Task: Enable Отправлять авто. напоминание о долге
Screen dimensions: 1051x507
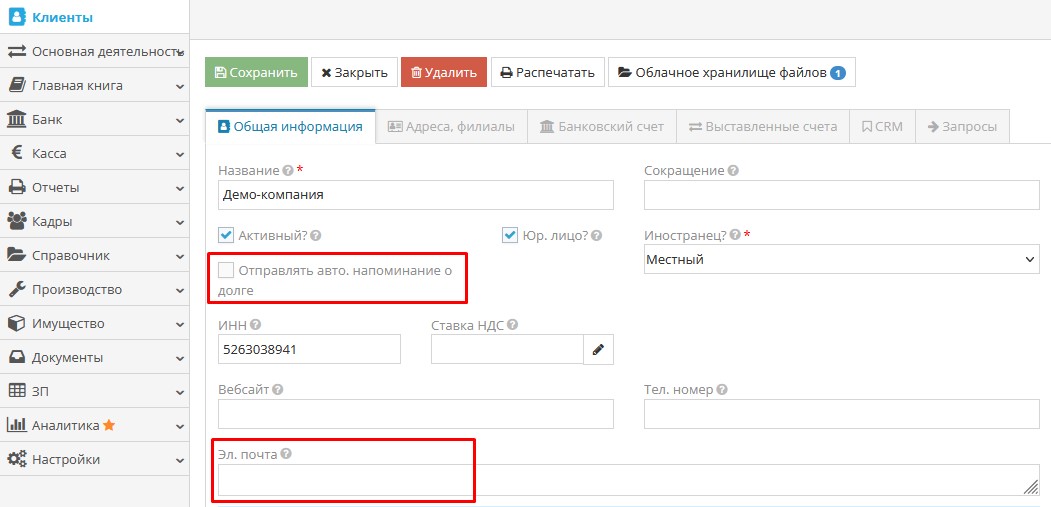Action: (x=226, y=270)
